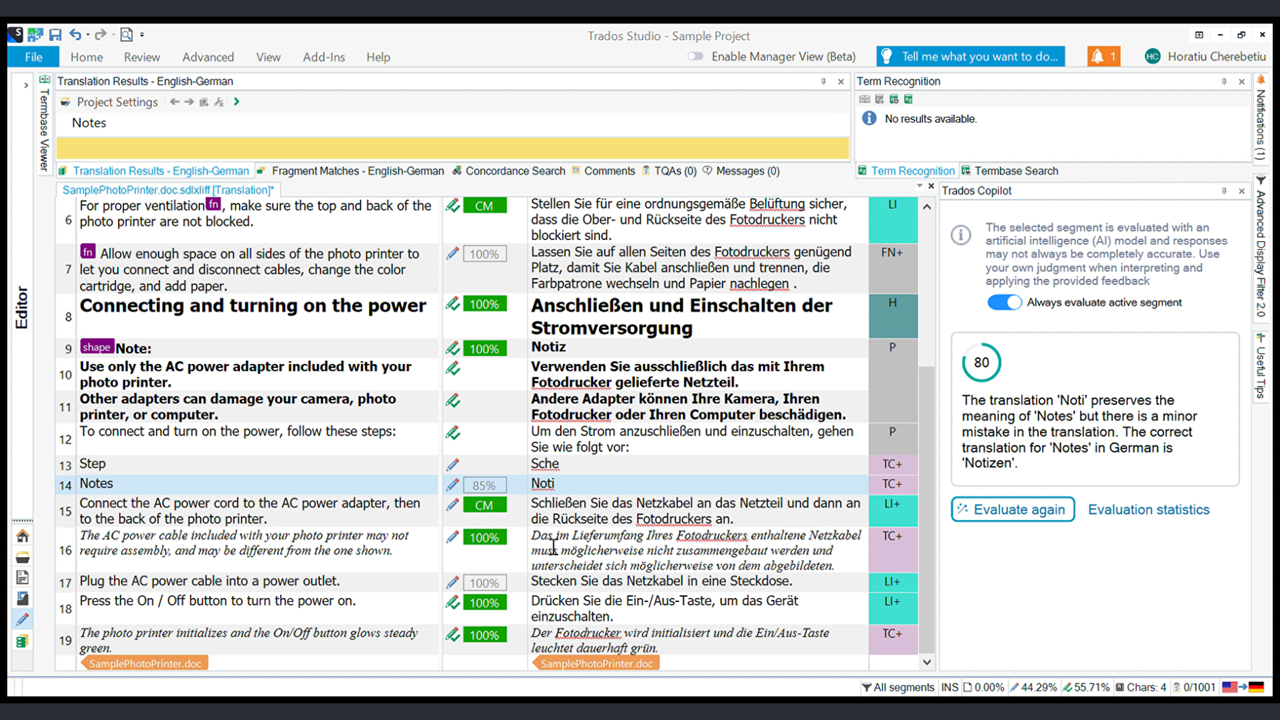Image resolution: width=1280 pixels, height=720 pixels.
Task: Switch to Comments tab
Action: tap(602, 171)
